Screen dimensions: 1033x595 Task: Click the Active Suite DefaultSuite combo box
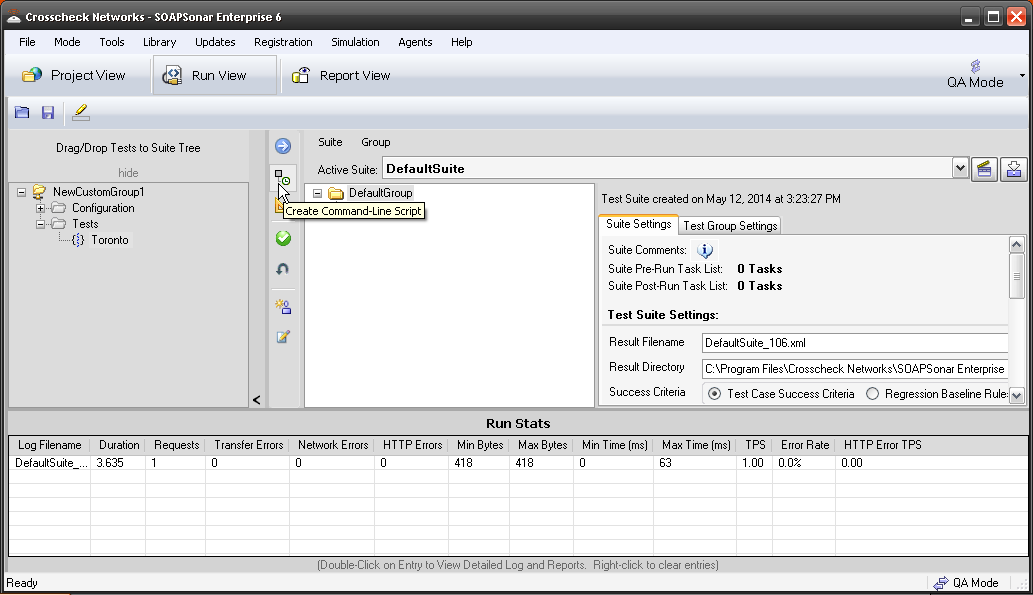(x=675, y=169)
